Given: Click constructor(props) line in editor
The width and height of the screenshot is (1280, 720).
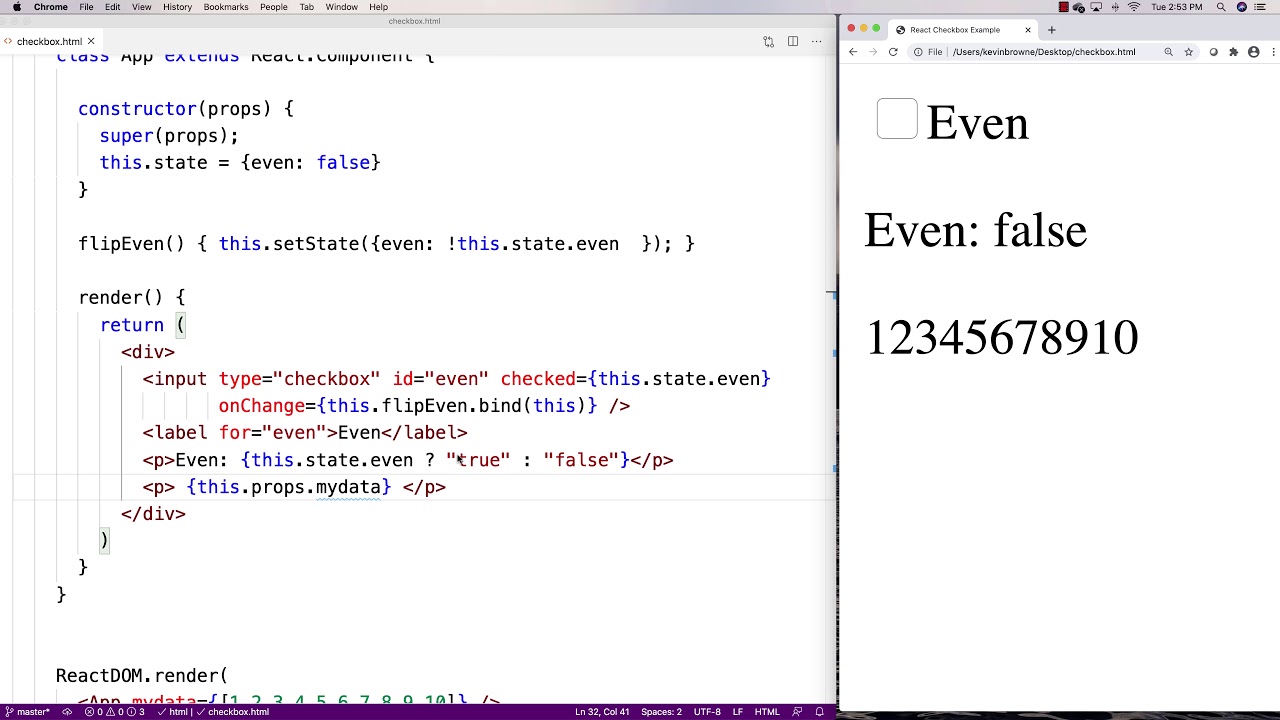Looking at the screenshot, I should [186, 109].
